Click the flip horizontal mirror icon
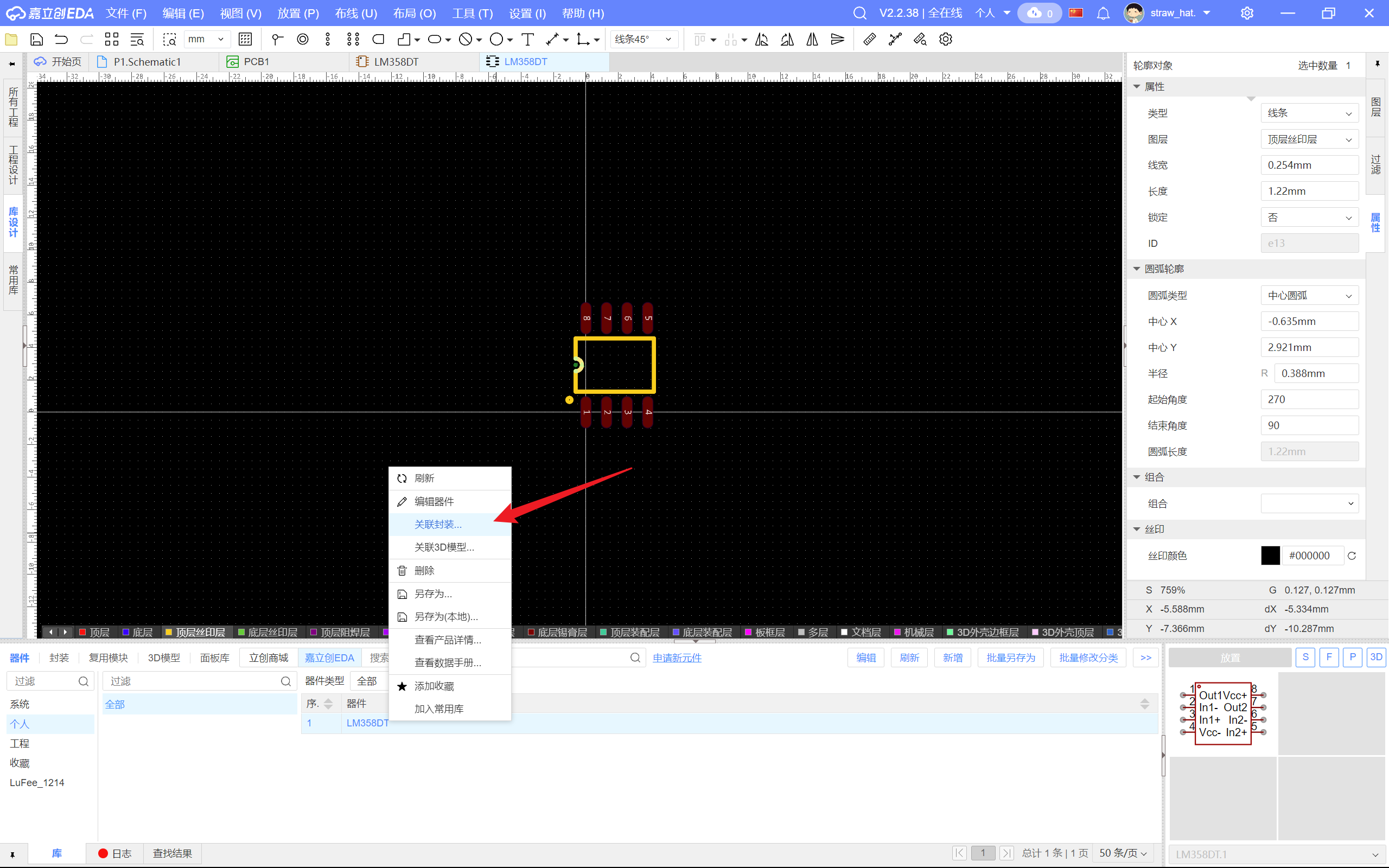The image size is (1389, 868). 812,39
